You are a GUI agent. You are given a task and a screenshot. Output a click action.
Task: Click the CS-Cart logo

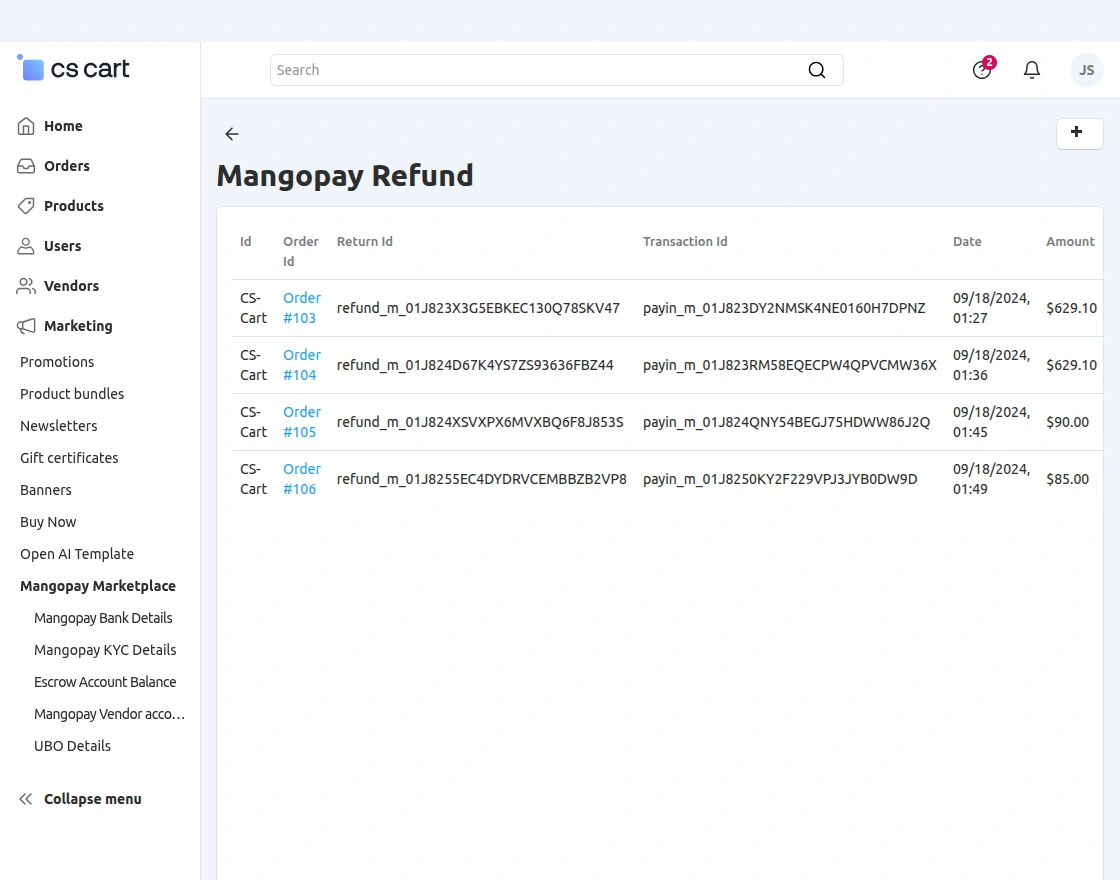(x=73, y=69)
